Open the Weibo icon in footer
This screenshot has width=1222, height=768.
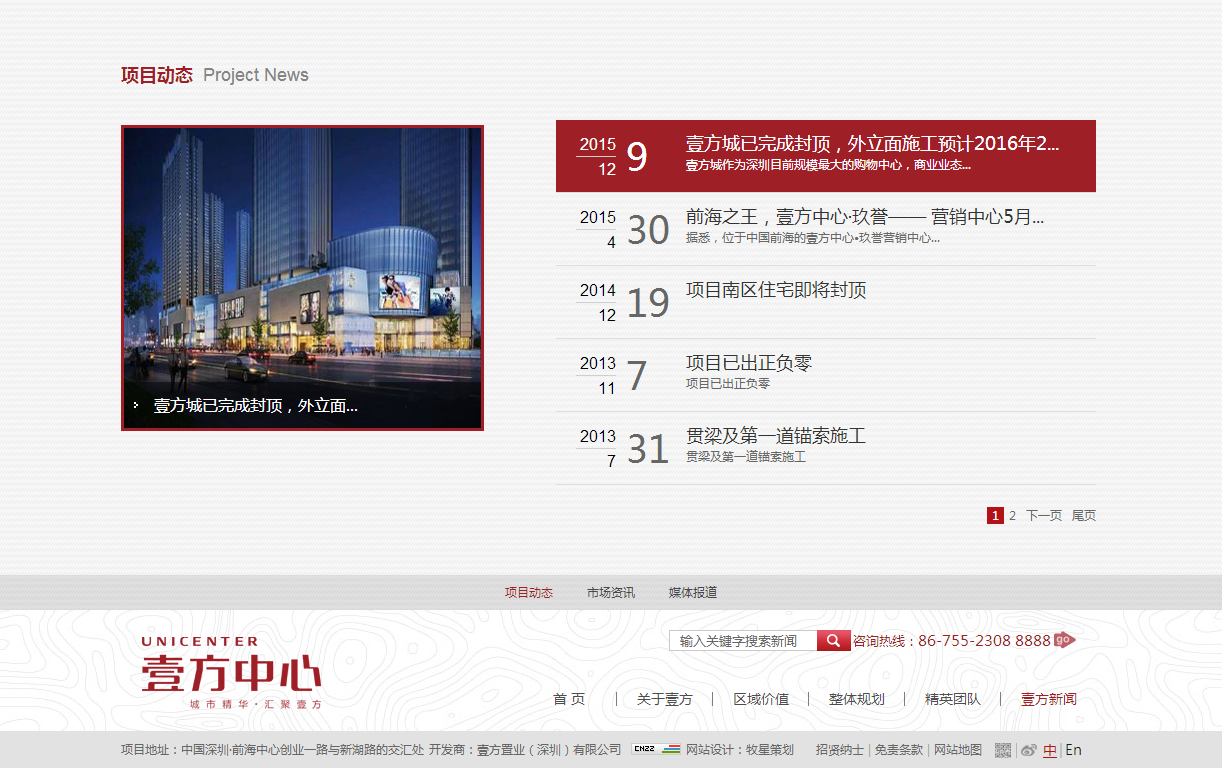1028,751
